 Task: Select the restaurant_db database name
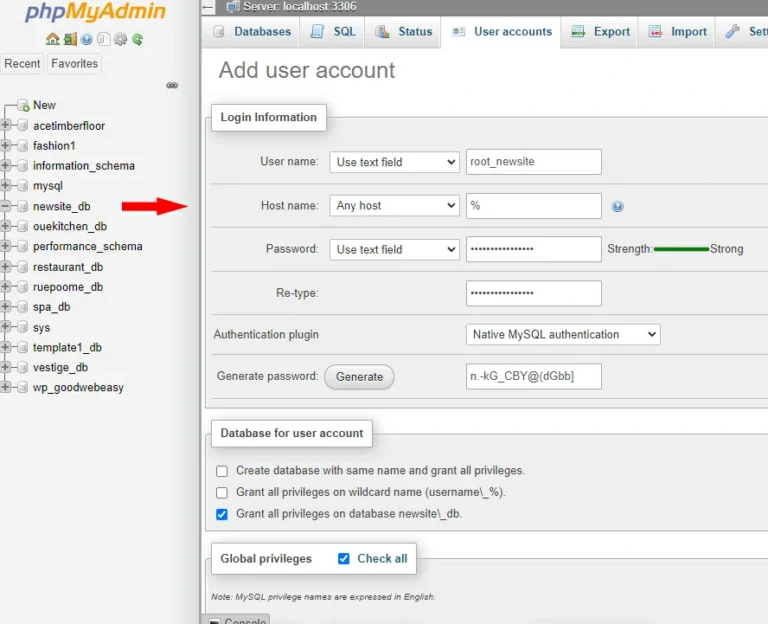click(x=68, y=267)
